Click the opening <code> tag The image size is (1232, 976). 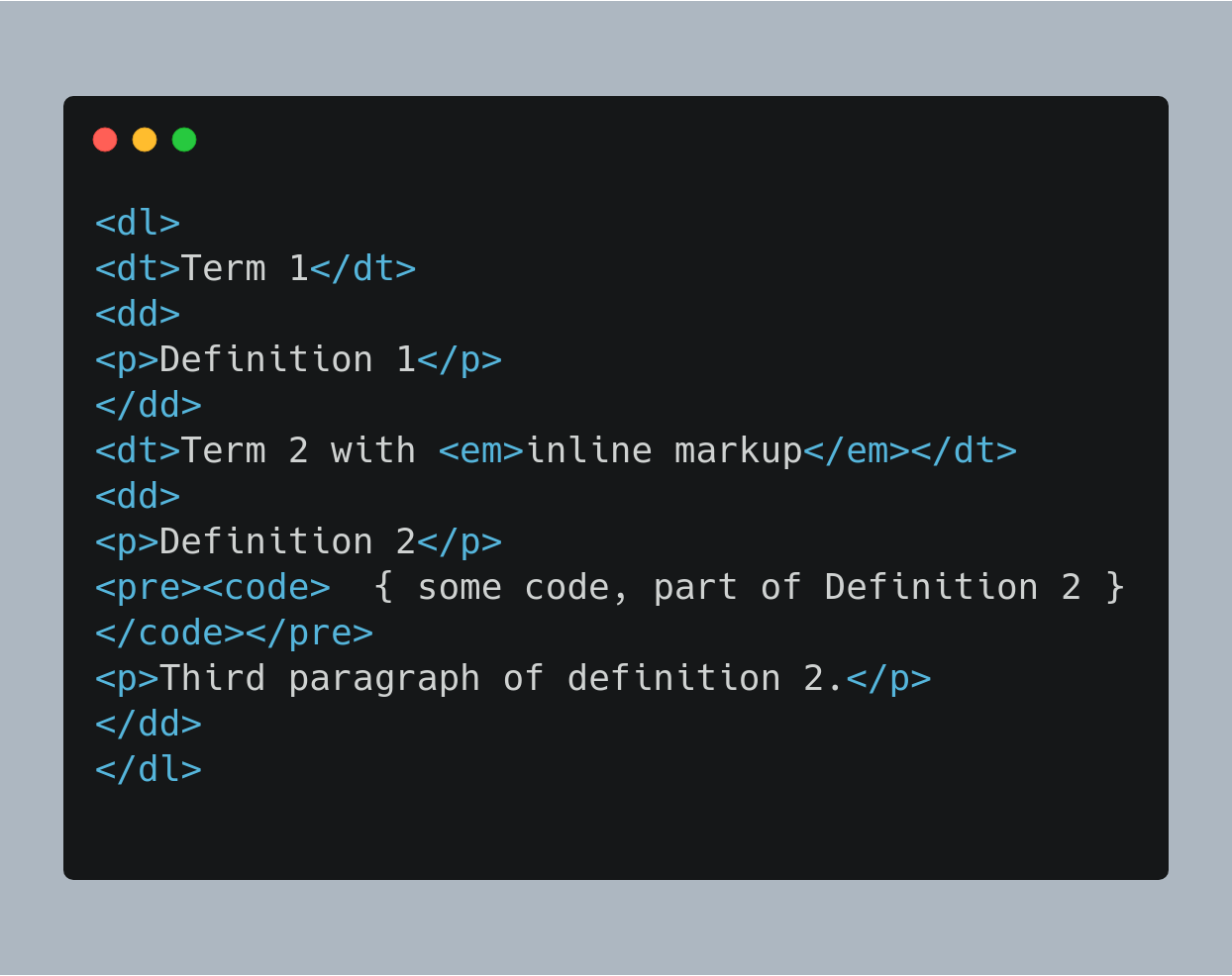tap(266, 587)
